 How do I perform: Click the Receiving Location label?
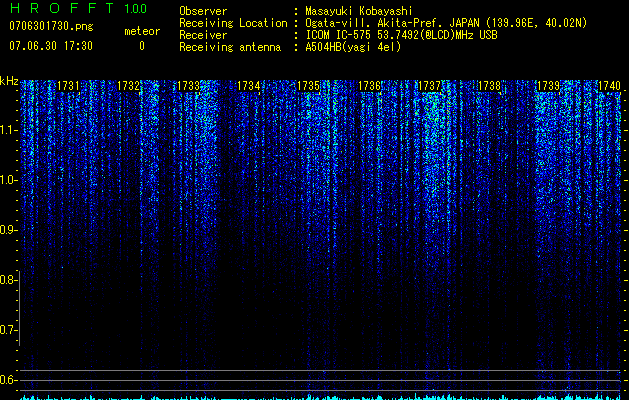coord(233,23)
